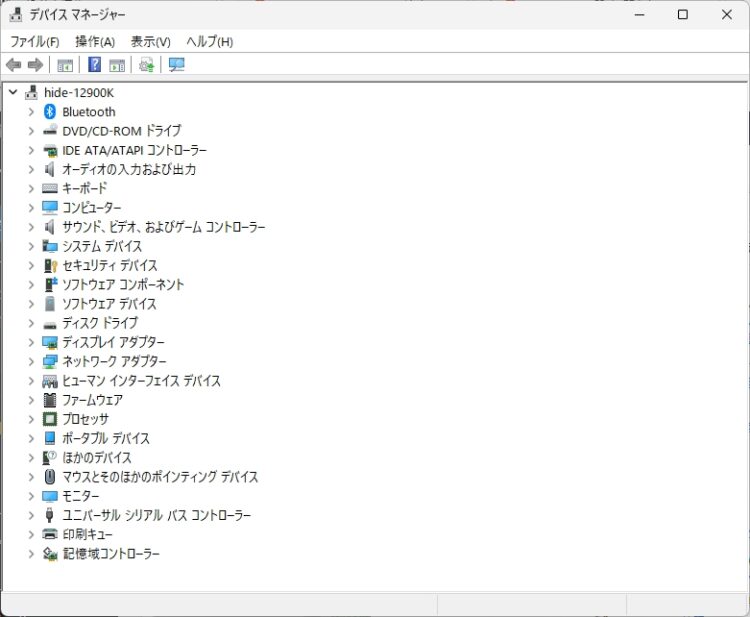Click the ネットワーク アダプター icon
The height and width of the screenshot is (617, 750).
point(50,362)
